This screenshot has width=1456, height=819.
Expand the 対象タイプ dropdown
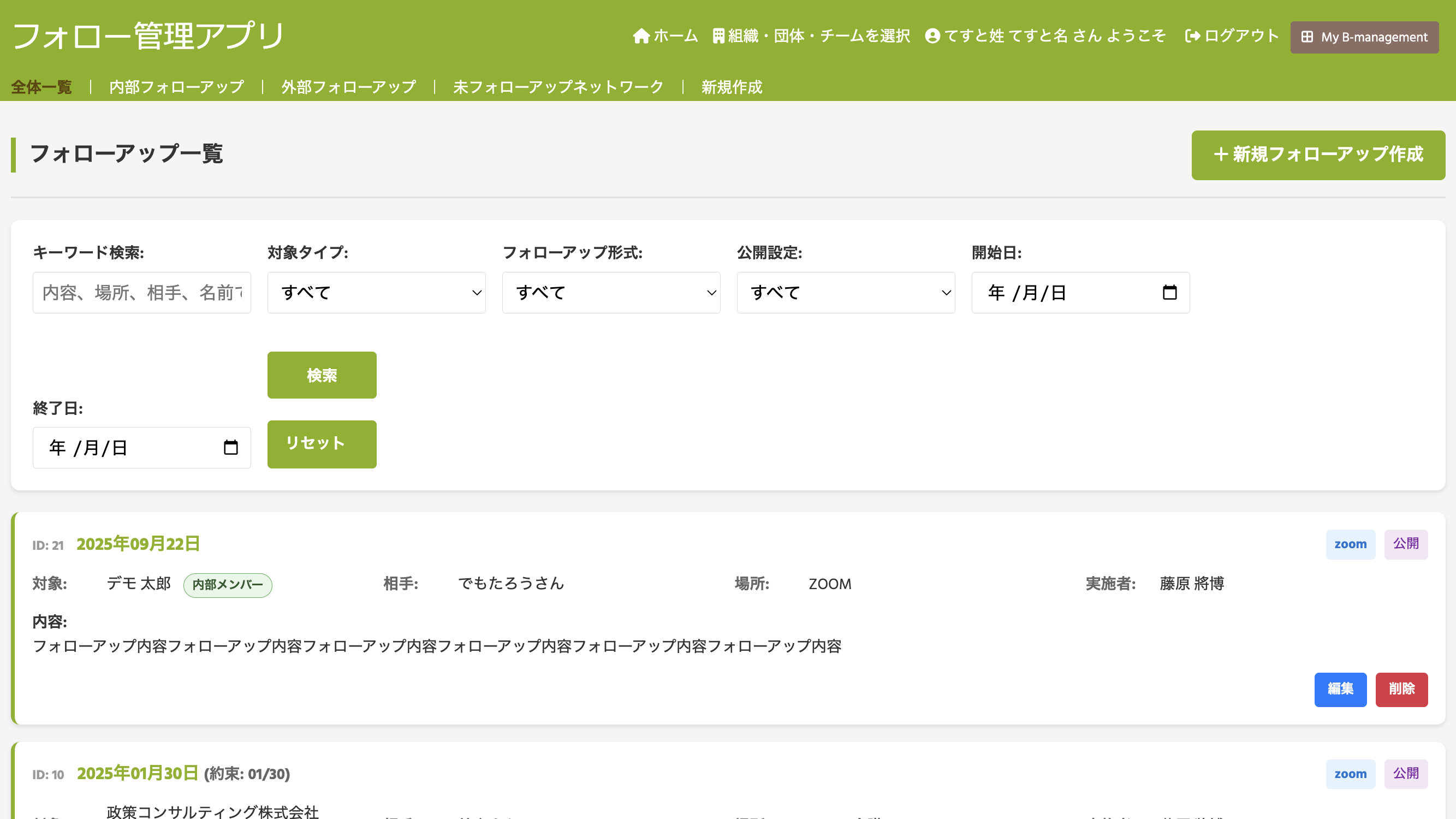(x=377, y=293)
